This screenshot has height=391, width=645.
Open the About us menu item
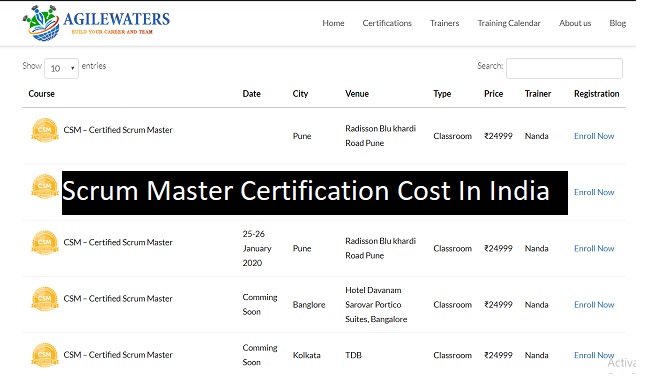575,23
